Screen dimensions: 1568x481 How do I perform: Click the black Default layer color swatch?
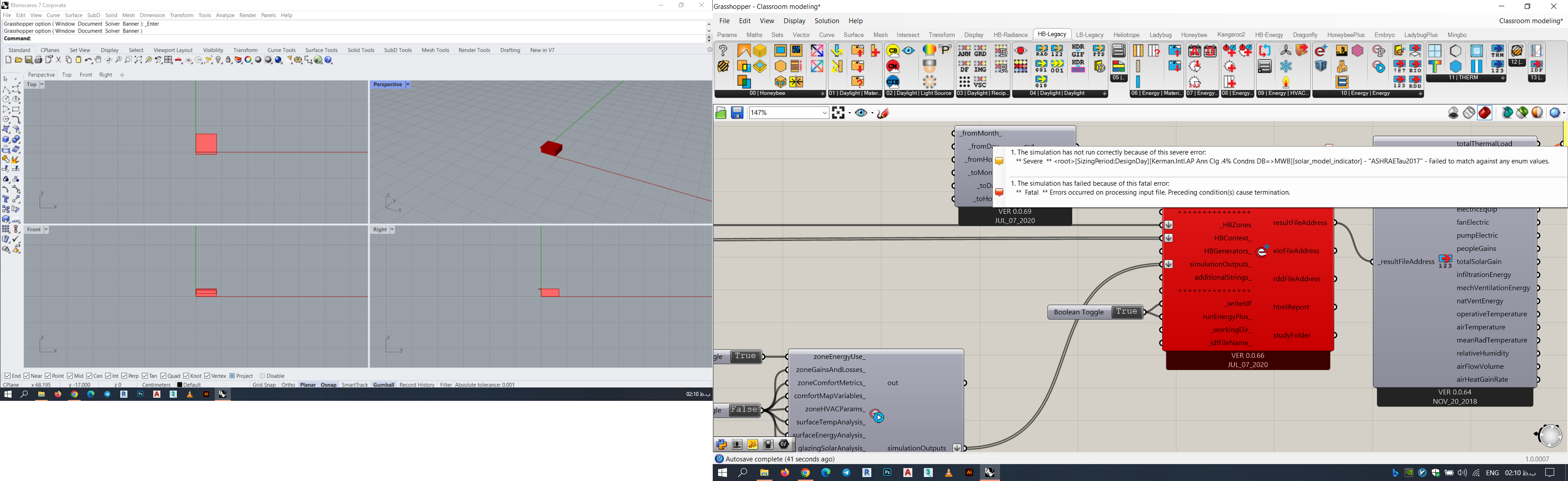click(x=180, y=385)
